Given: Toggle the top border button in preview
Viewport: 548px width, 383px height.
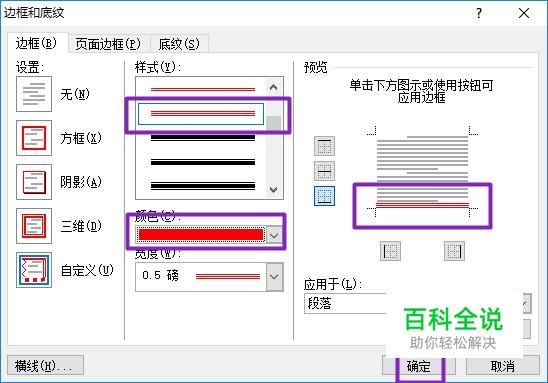Looking at the screenshot, I should pos(324,146).
